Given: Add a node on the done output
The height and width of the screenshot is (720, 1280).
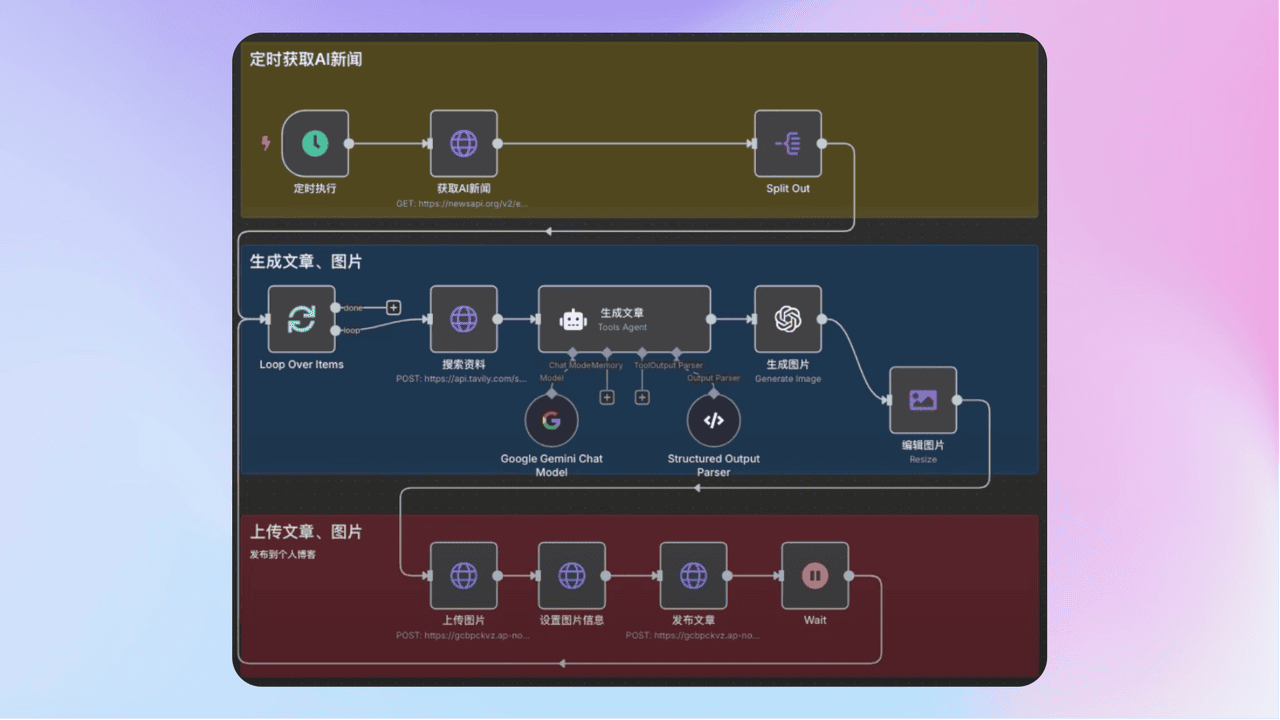Looking at the screenshot, I should 394,307.
